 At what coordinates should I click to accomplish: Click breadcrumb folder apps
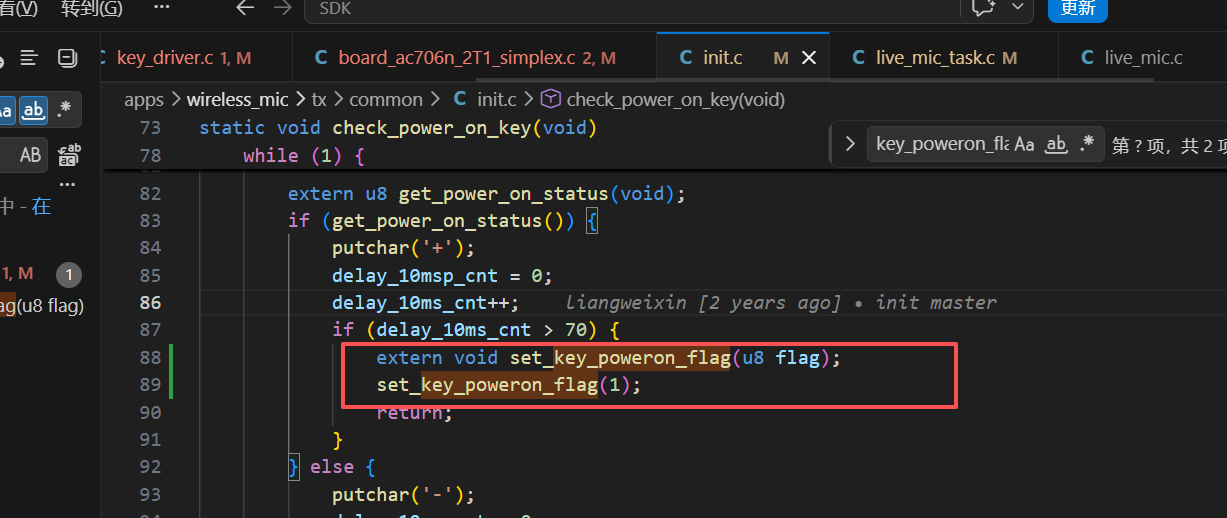coord(144,99)
